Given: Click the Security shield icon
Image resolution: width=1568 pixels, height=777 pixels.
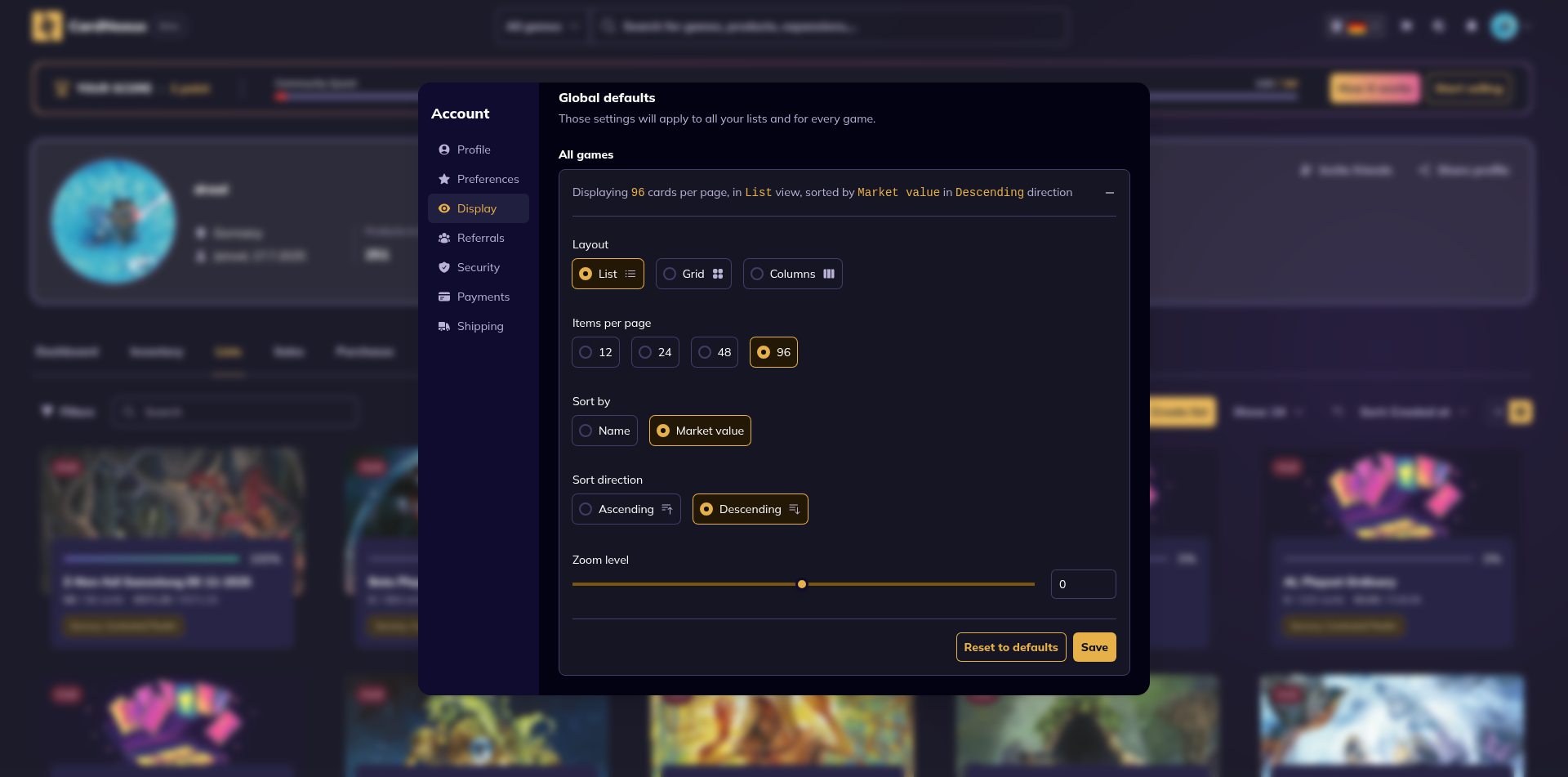Looking at the screenshot, I should click(x=444, y=267).
